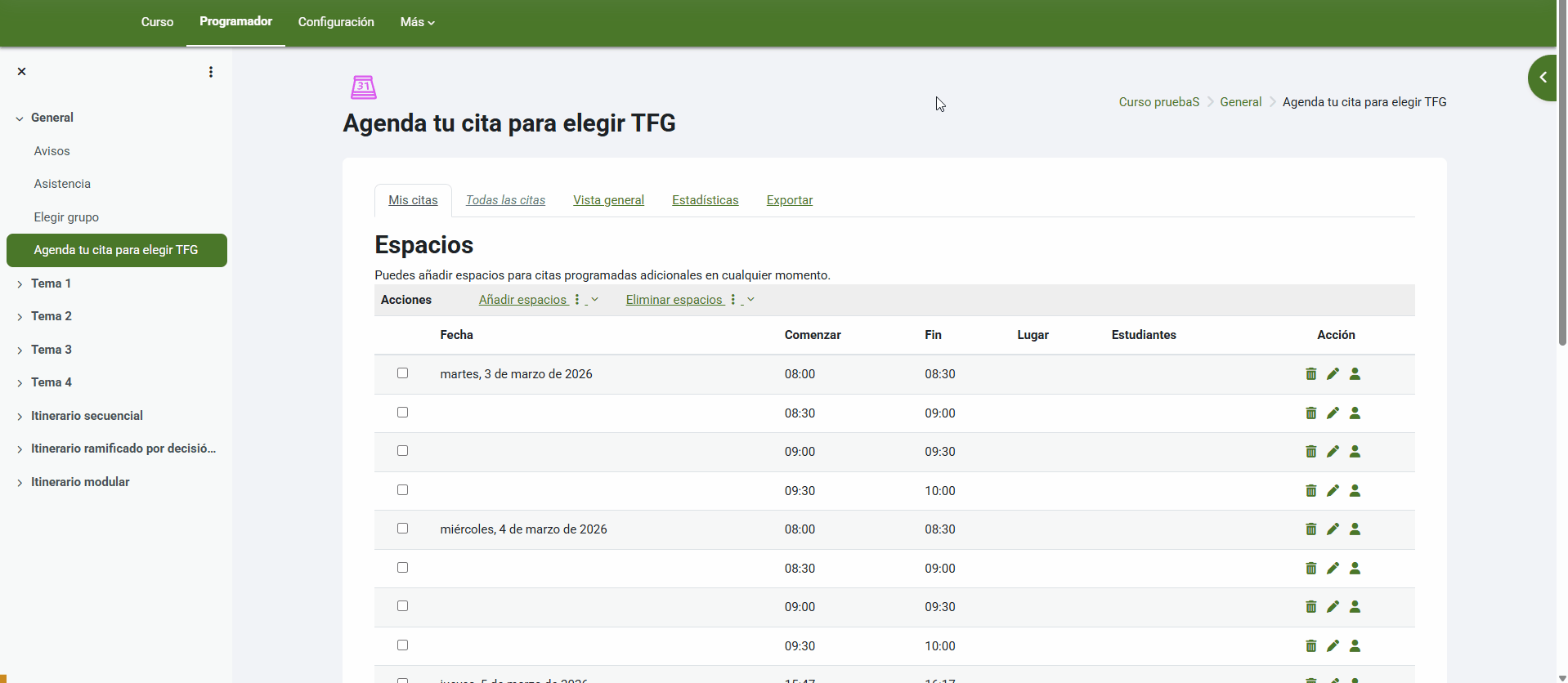This screenshot has width=1568, height=683.
Task: Open the sidebar three-dot options menu
Action: [211, 72]
